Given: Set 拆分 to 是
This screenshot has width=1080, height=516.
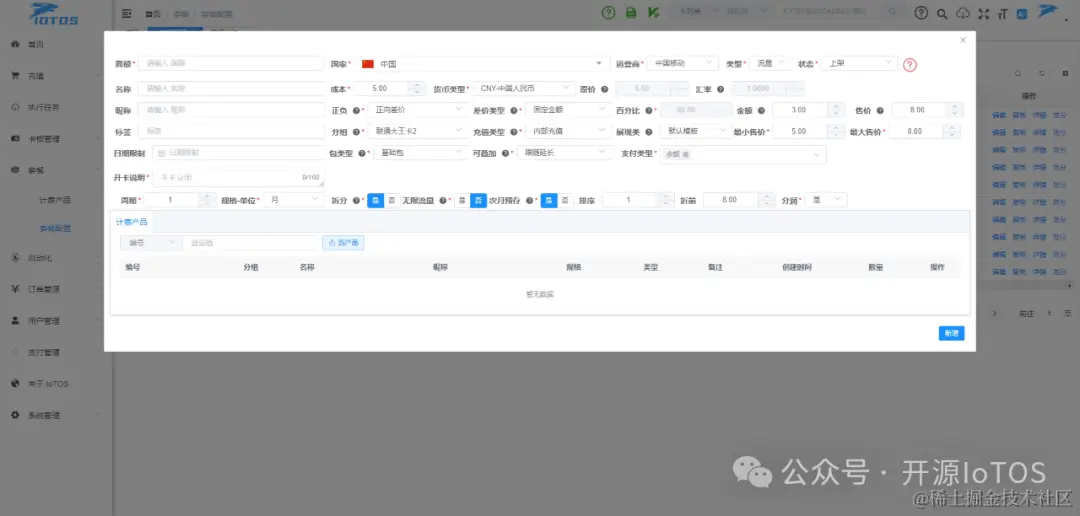Looking at the screenshot, I should coord(375,200).
